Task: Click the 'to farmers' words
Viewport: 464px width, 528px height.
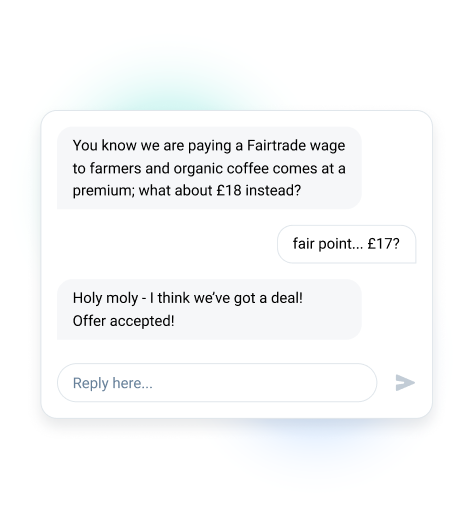Action: pos(107,168)
